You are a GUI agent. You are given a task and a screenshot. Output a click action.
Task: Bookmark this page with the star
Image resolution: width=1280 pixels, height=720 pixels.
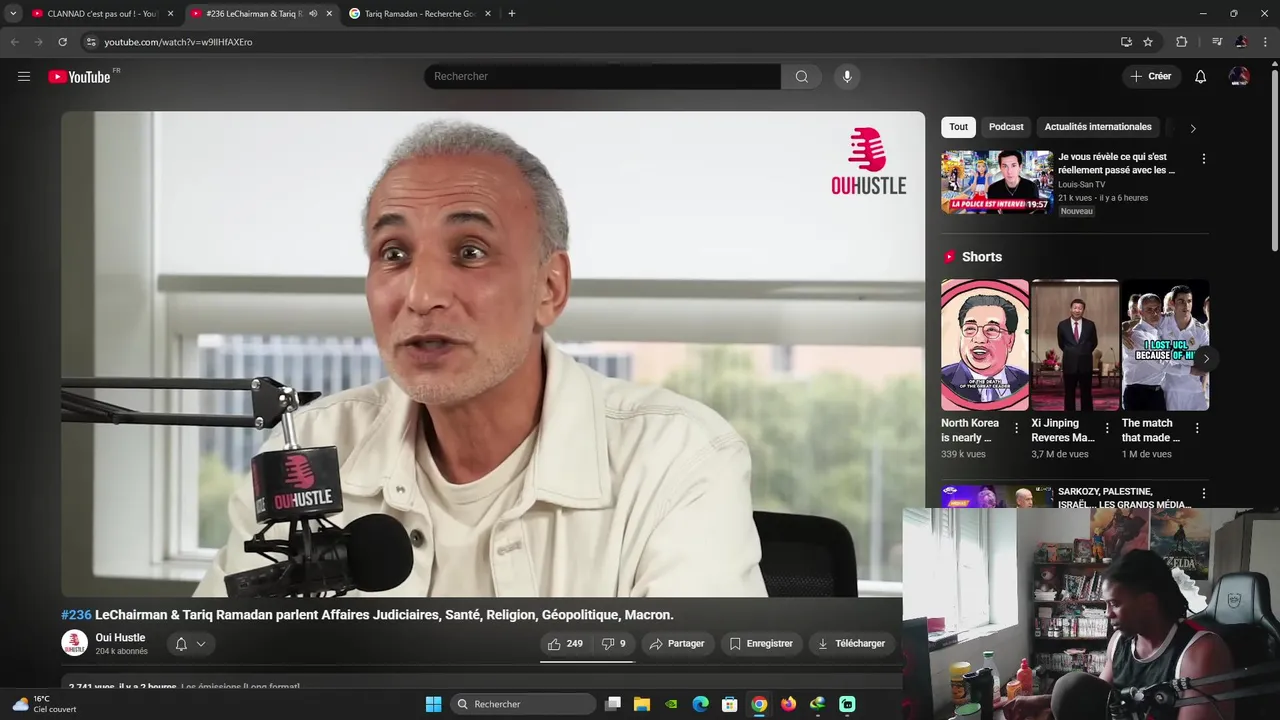coord(1148,42)
